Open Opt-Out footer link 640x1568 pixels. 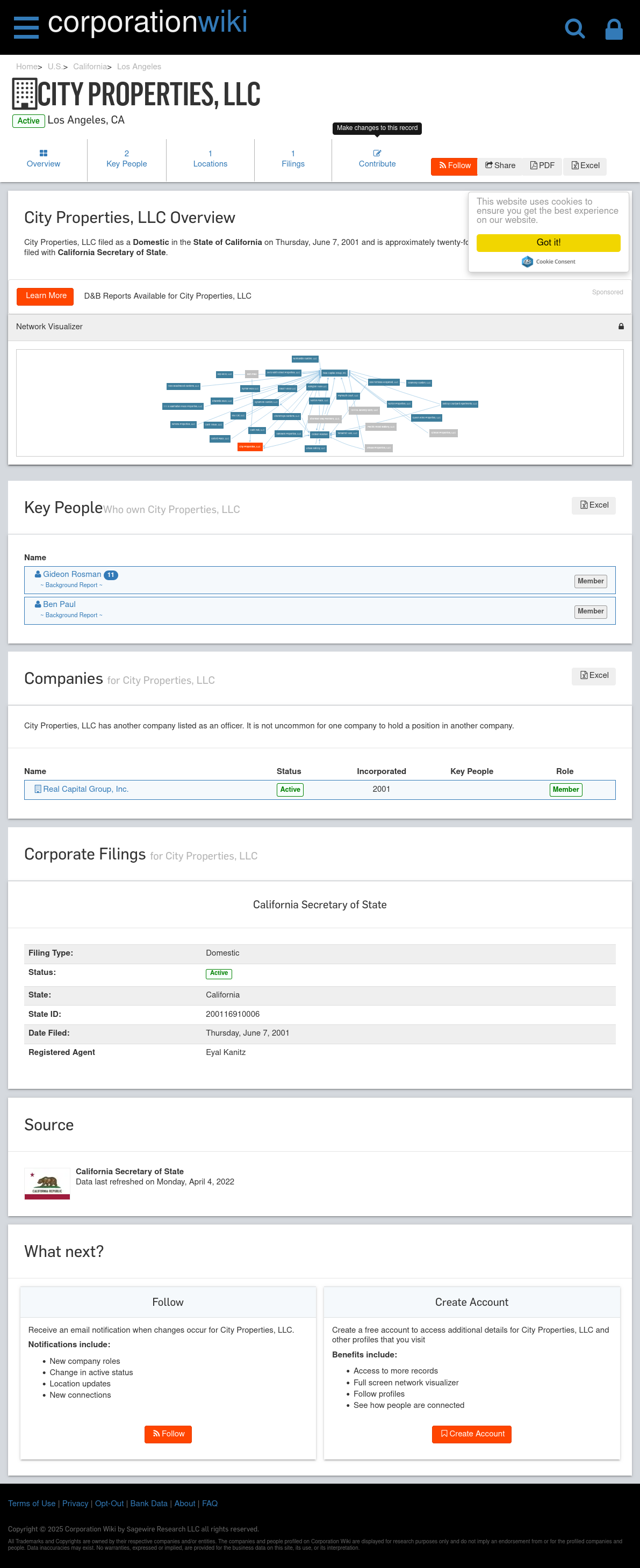pos(110,1504)
